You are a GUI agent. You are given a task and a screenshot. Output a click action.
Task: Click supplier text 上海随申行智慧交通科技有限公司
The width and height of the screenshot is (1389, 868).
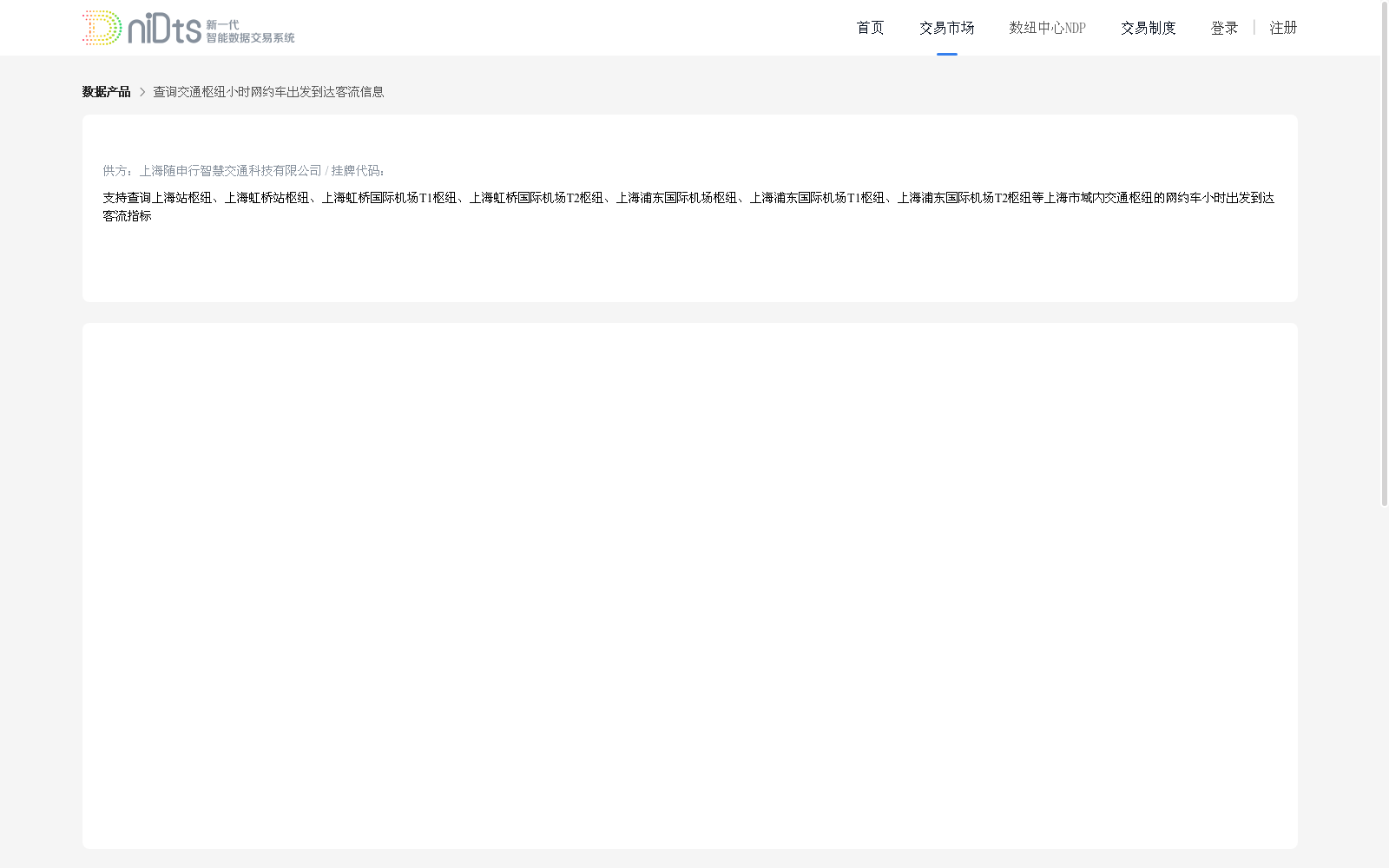point(230,171)
